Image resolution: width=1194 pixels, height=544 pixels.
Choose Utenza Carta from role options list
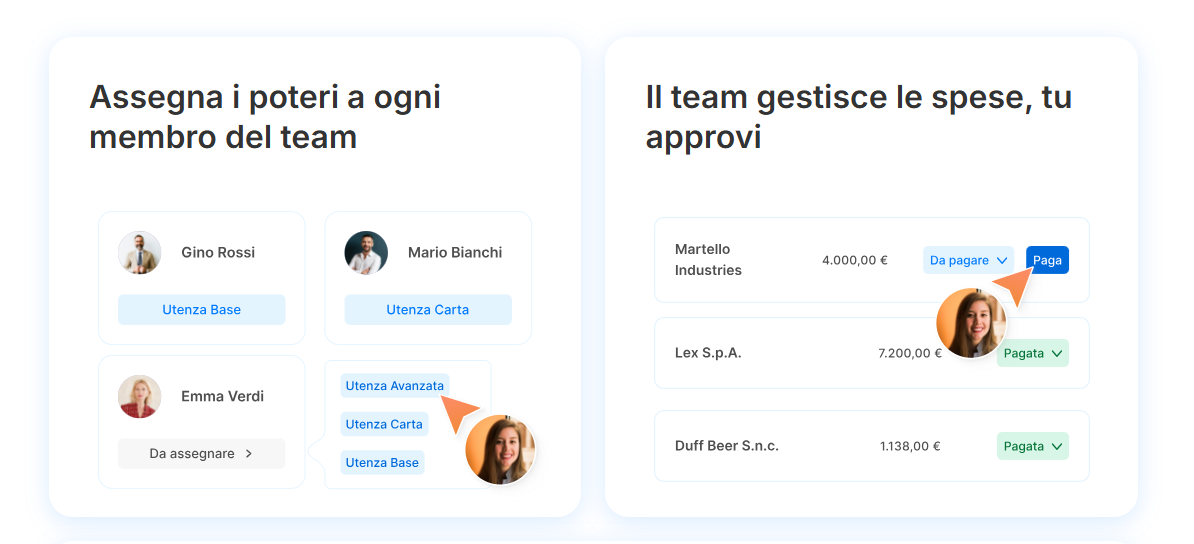(384, 424)
